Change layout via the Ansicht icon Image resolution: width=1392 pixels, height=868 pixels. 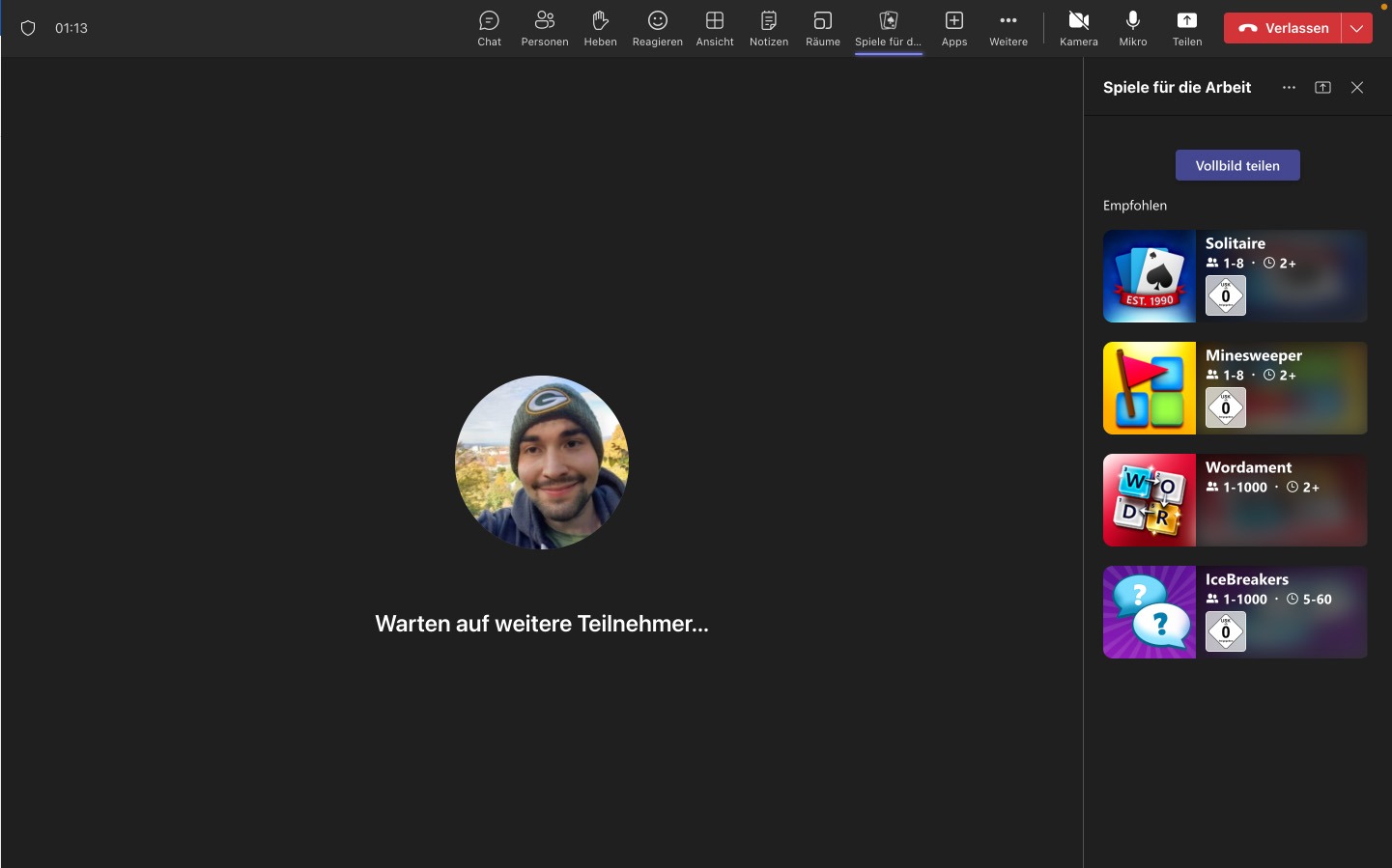pyautogui.click(x=715, y=28)
